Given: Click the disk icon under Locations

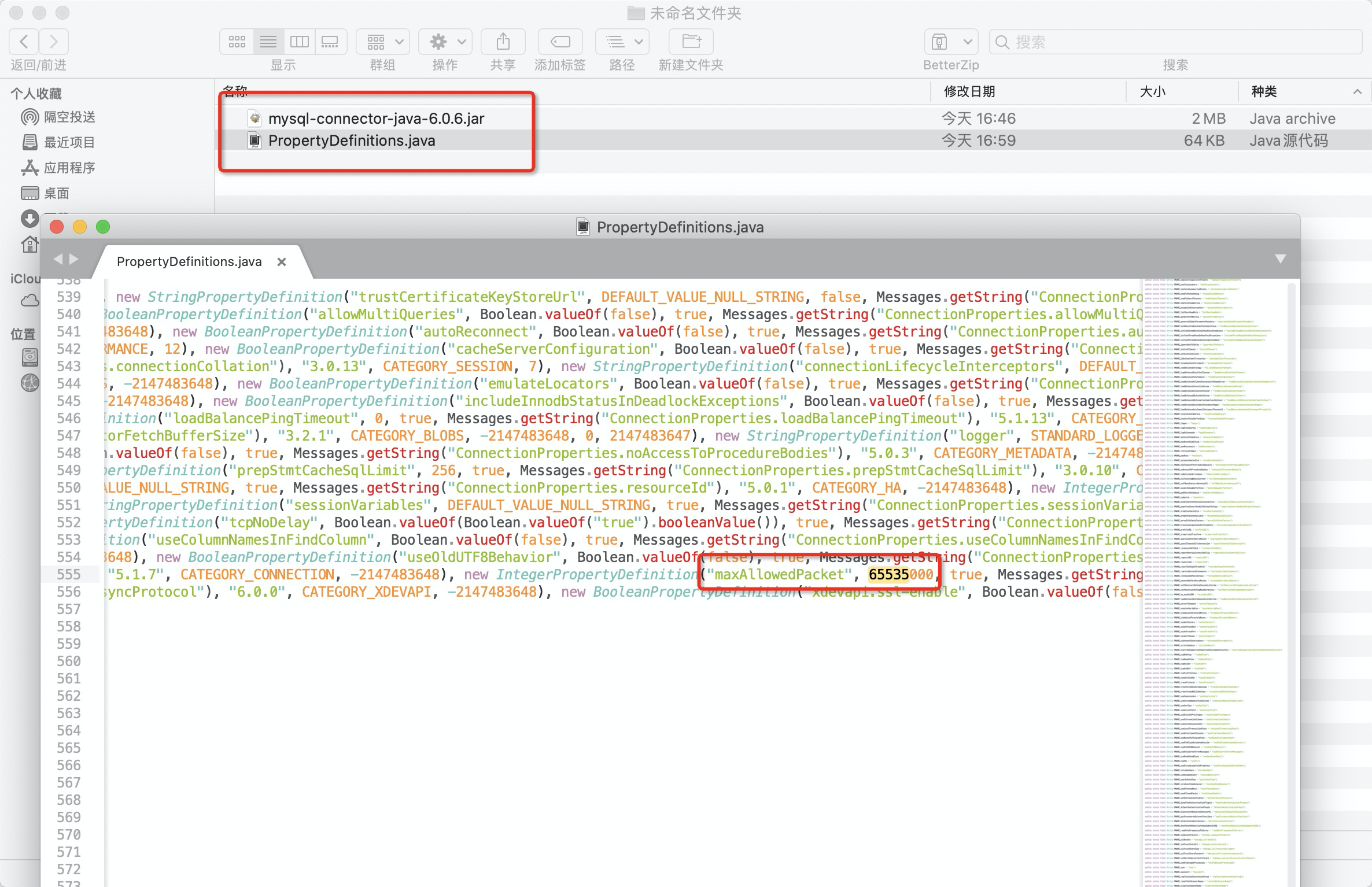Looking at the screenshot, I should point(30,357).
